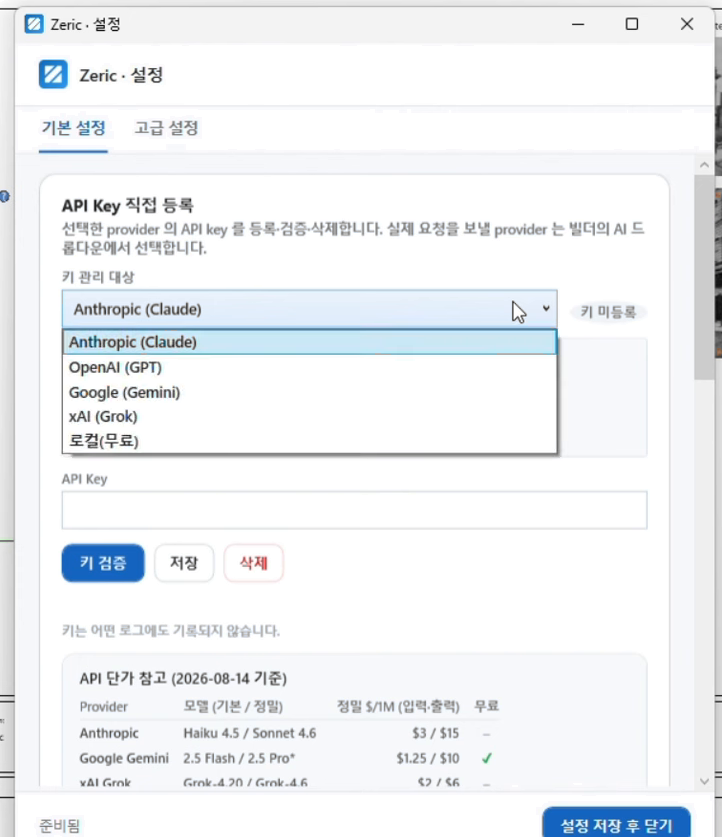Click the 키 검증 button

click(x=103, y=563)
